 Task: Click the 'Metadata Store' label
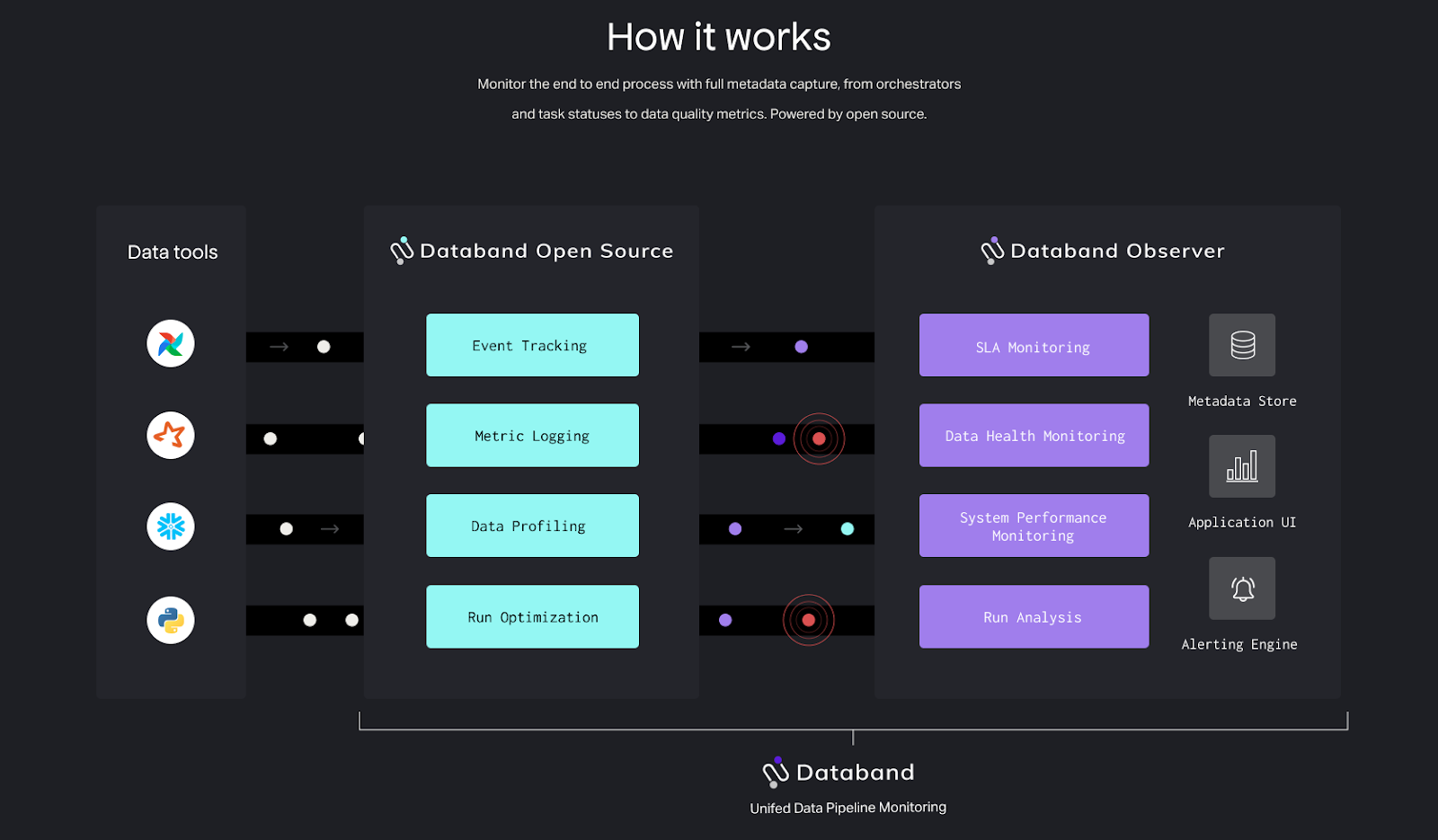[1242, 402]
